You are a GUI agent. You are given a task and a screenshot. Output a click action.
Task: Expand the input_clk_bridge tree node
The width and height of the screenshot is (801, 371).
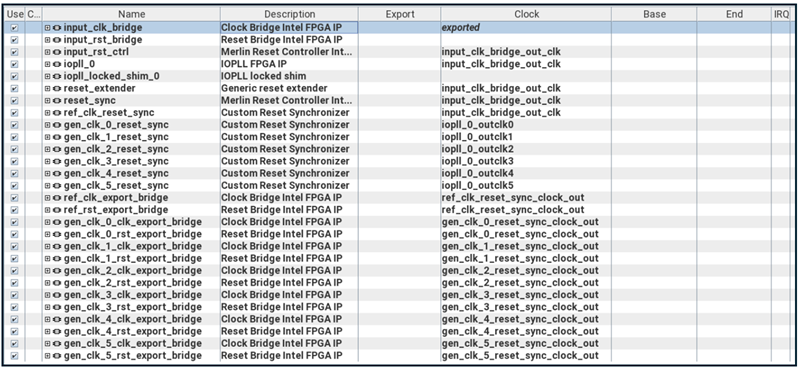tap(48, 28)
